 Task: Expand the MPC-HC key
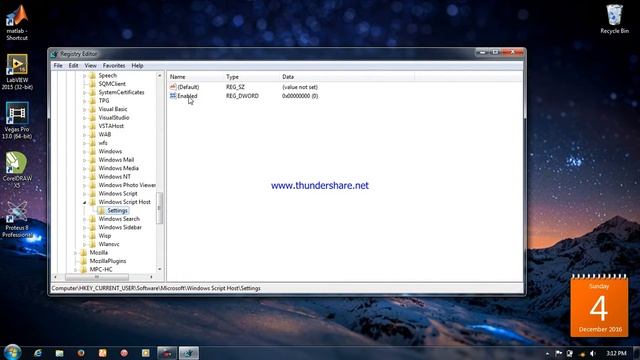tap(76, 269)
